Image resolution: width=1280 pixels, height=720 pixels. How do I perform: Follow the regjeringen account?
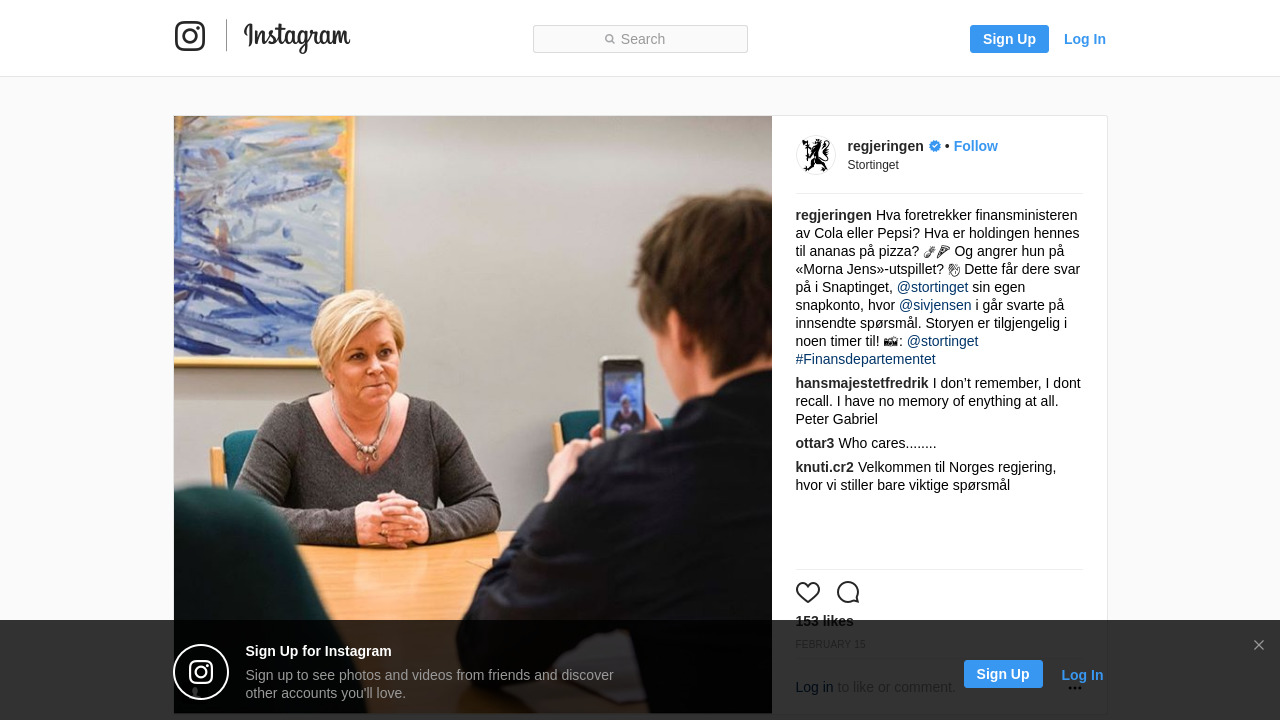976,146
